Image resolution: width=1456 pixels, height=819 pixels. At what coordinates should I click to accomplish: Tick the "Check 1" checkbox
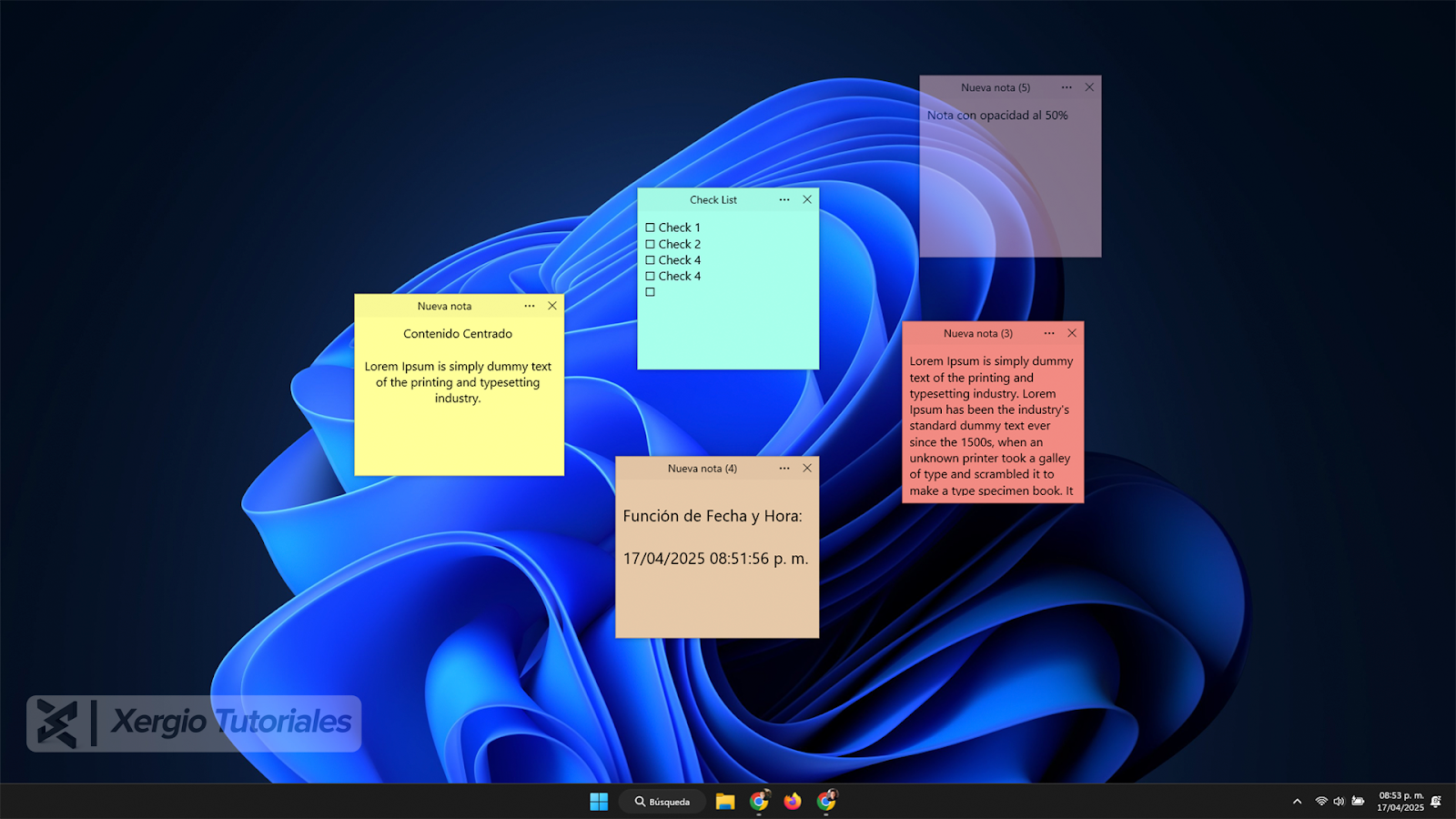point(651,227)
